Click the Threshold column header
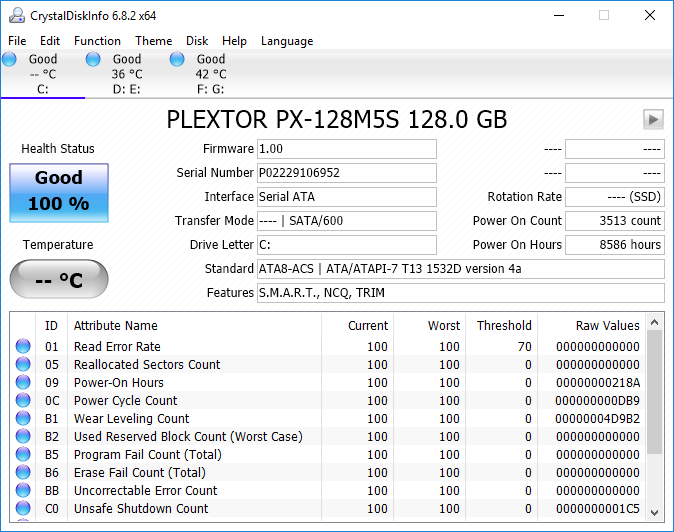674x532 pixels. [501, 326]
